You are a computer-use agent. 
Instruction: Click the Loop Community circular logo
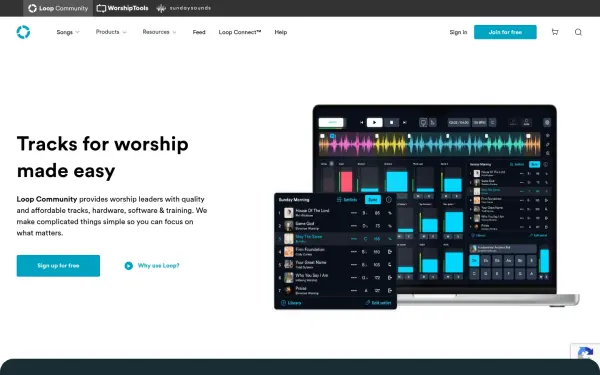click(23, 32)
